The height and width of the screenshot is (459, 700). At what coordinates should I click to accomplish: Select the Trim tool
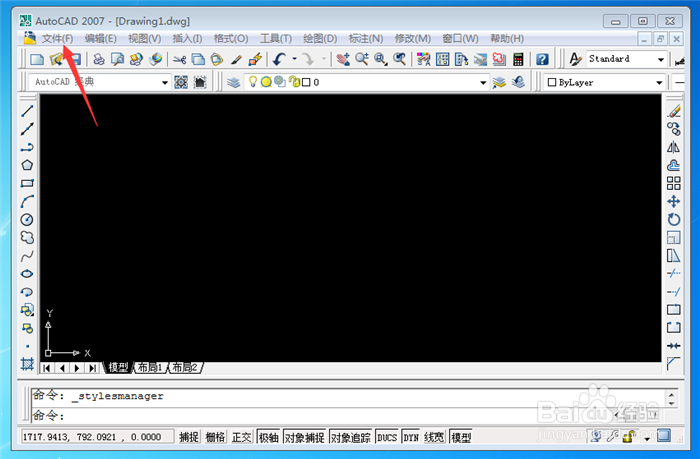tap(674, 274)
